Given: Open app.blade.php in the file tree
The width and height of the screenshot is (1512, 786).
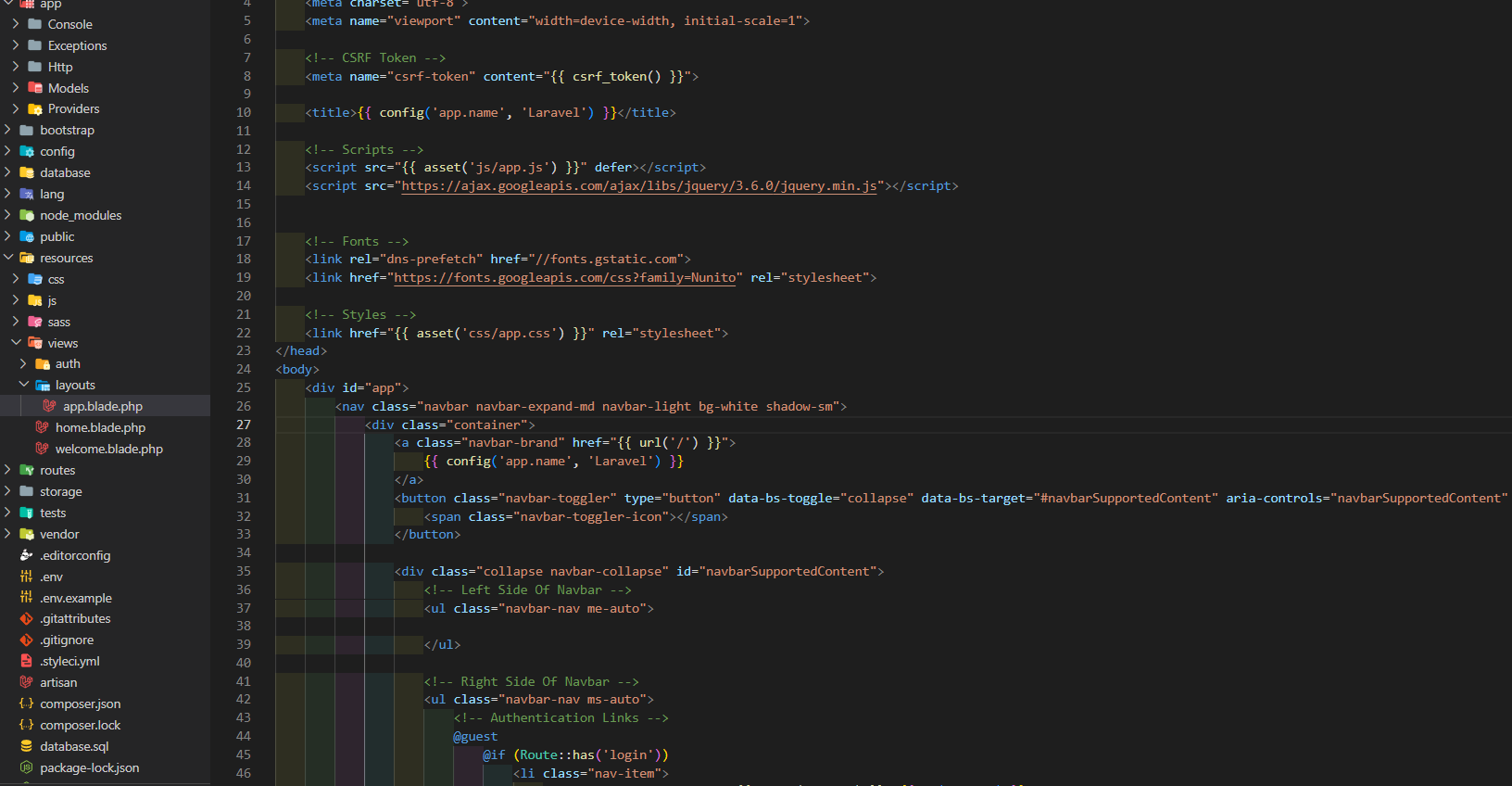Looking at the screenshot, I should click(105, 406).
